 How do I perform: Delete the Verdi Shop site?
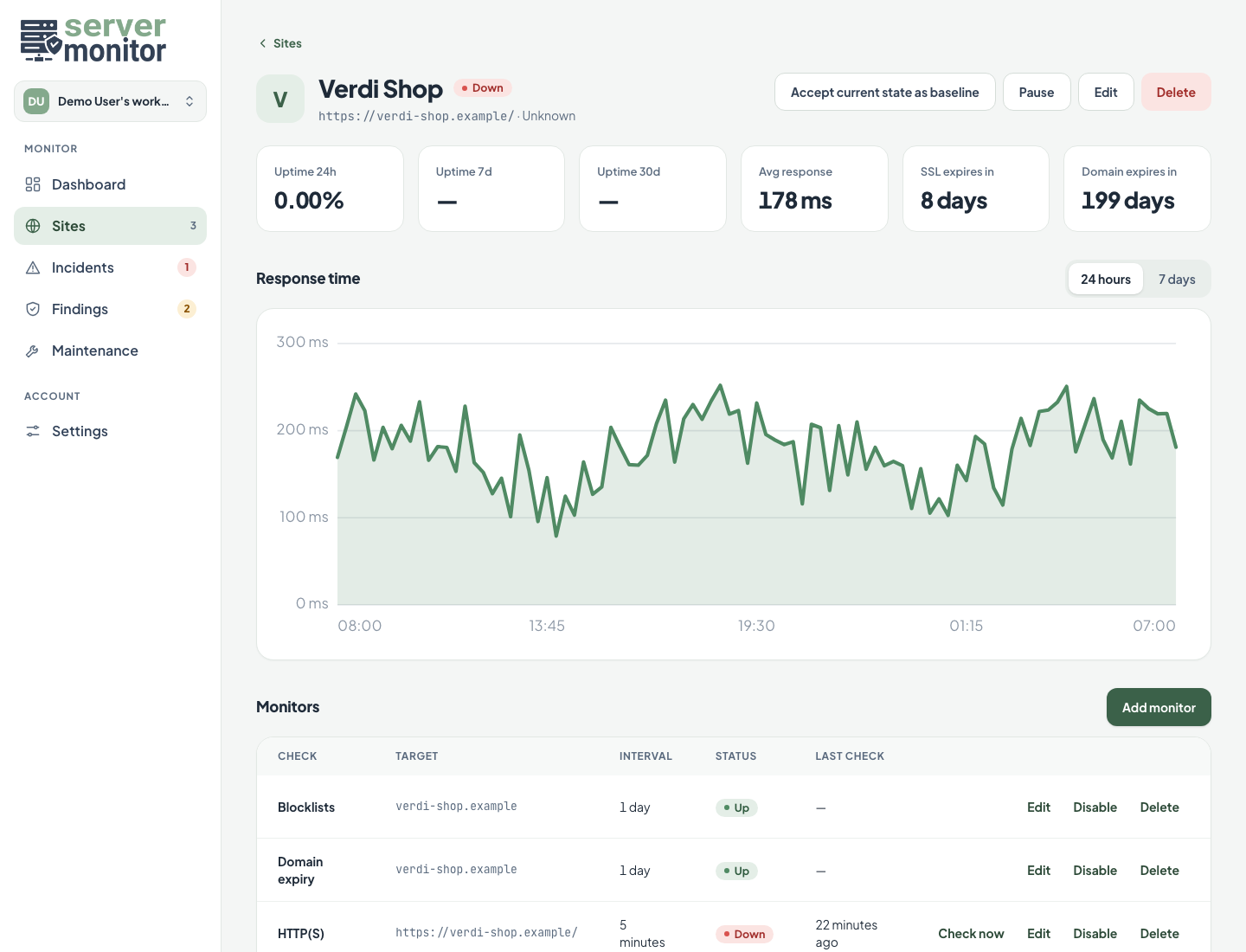[1176, 92]
